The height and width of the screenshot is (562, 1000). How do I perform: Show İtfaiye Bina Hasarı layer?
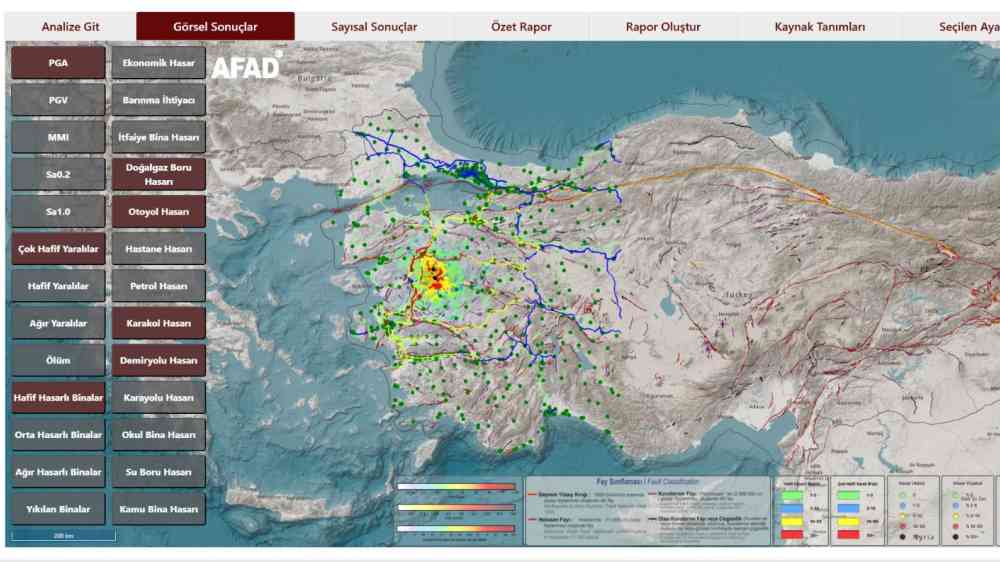tap(159, 137)
